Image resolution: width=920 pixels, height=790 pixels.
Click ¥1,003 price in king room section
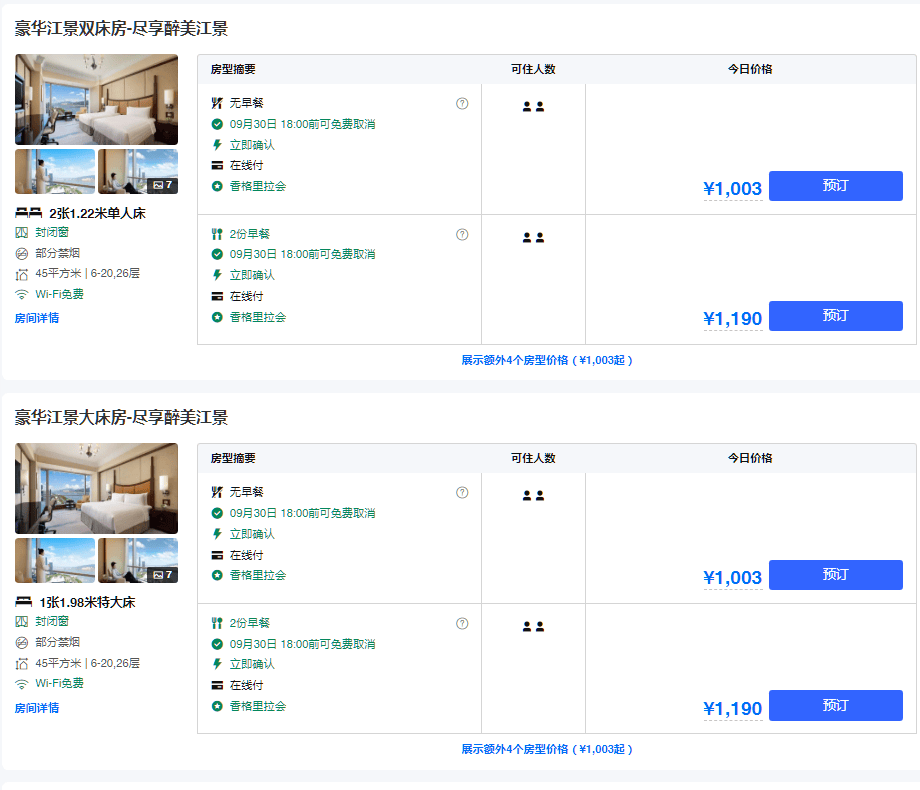(x=733, y=578)
